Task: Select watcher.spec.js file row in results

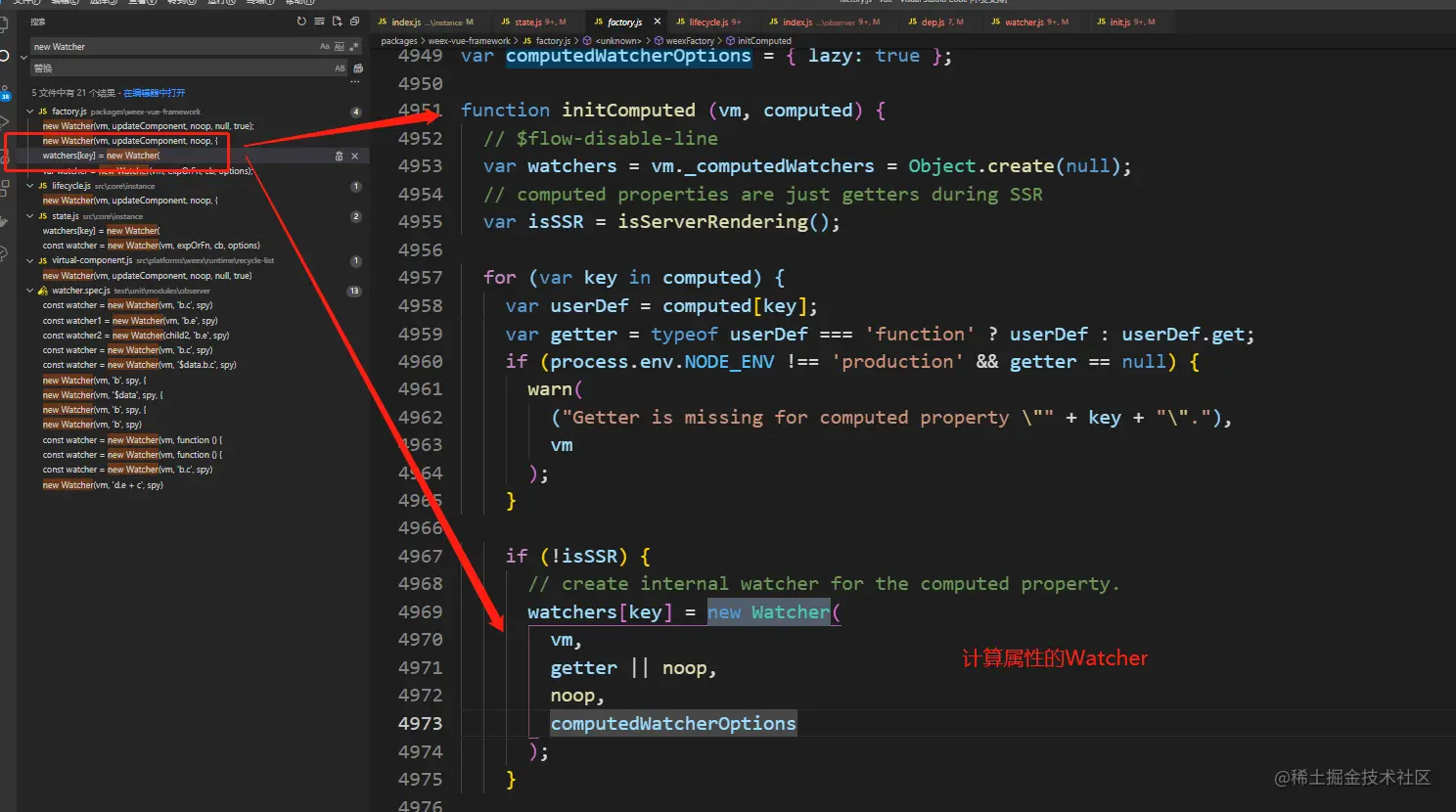Action: [x=193, y=291]
